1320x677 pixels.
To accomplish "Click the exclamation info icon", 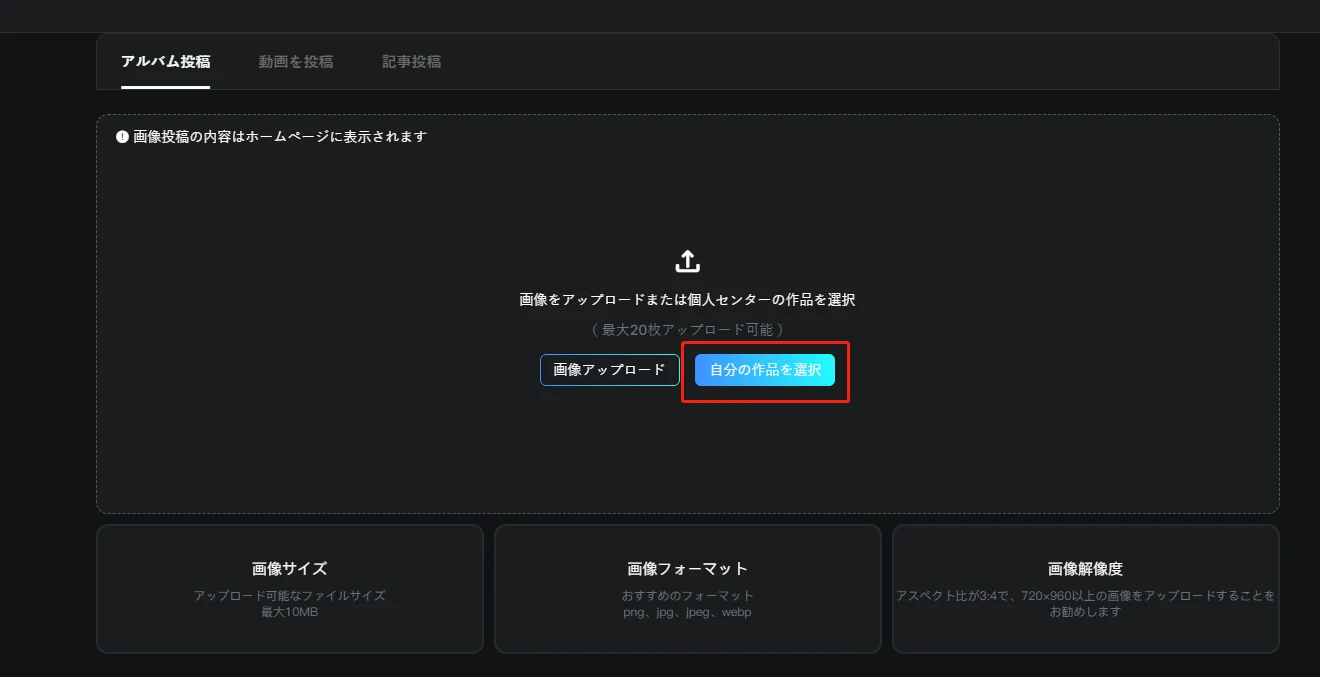I will coord(122,137).
